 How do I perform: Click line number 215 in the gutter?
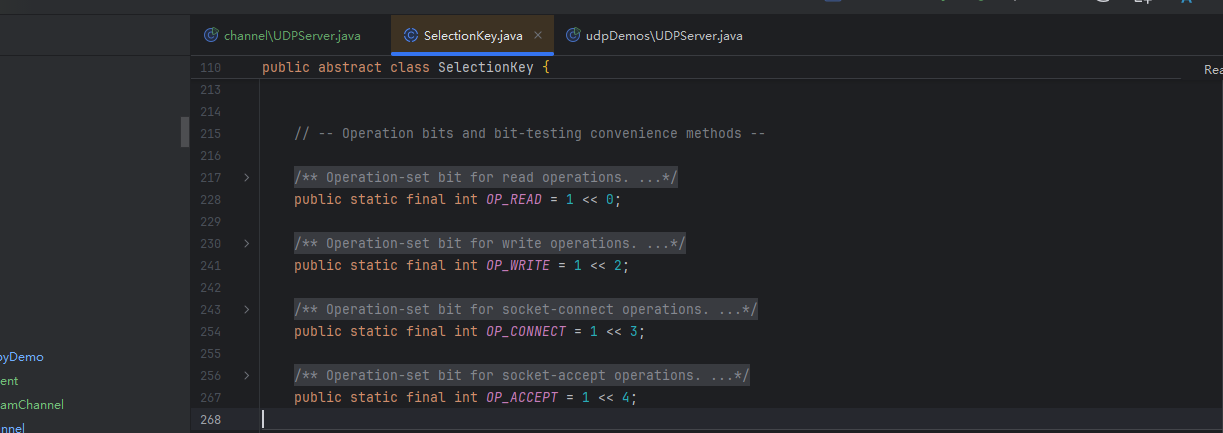point(210,134)
